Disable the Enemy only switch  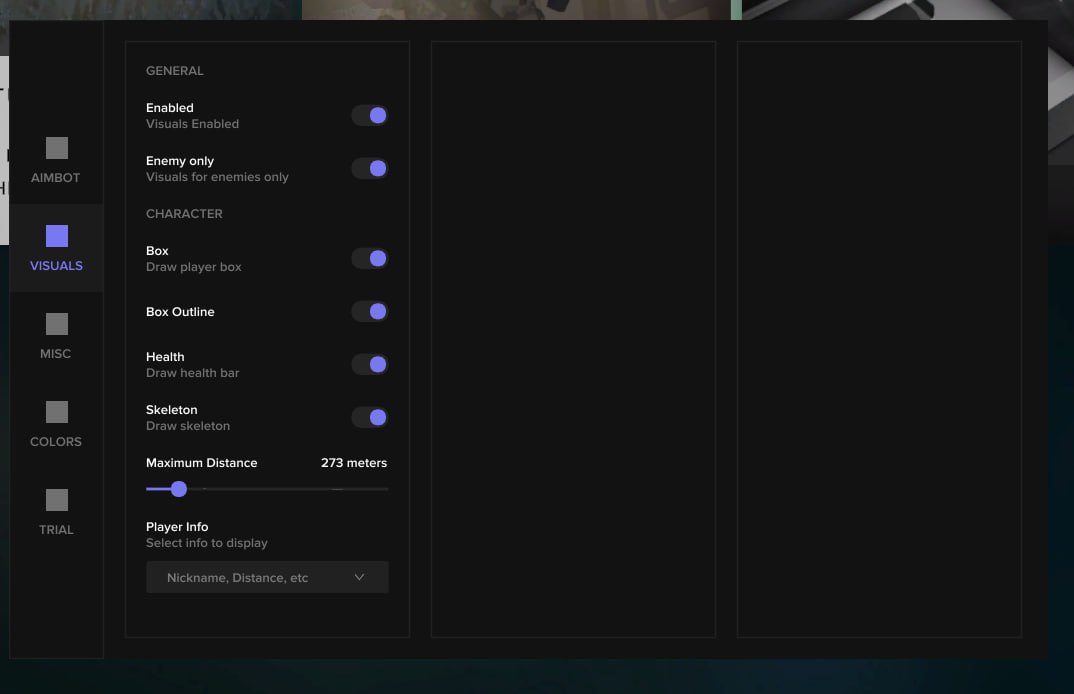click(x=369, y=169)
